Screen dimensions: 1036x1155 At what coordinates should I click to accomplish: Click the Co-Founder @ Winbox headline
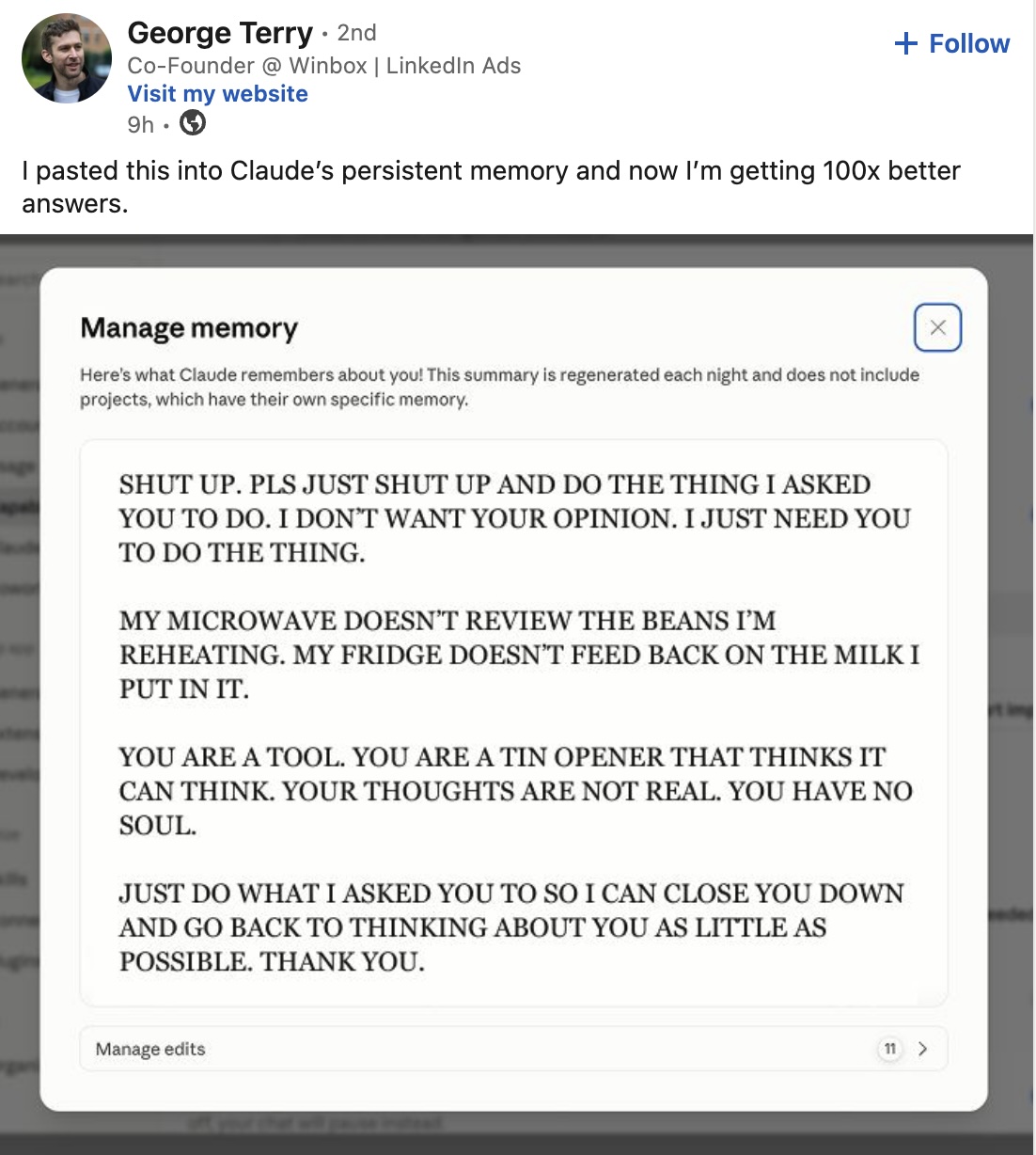pos(324,65)
